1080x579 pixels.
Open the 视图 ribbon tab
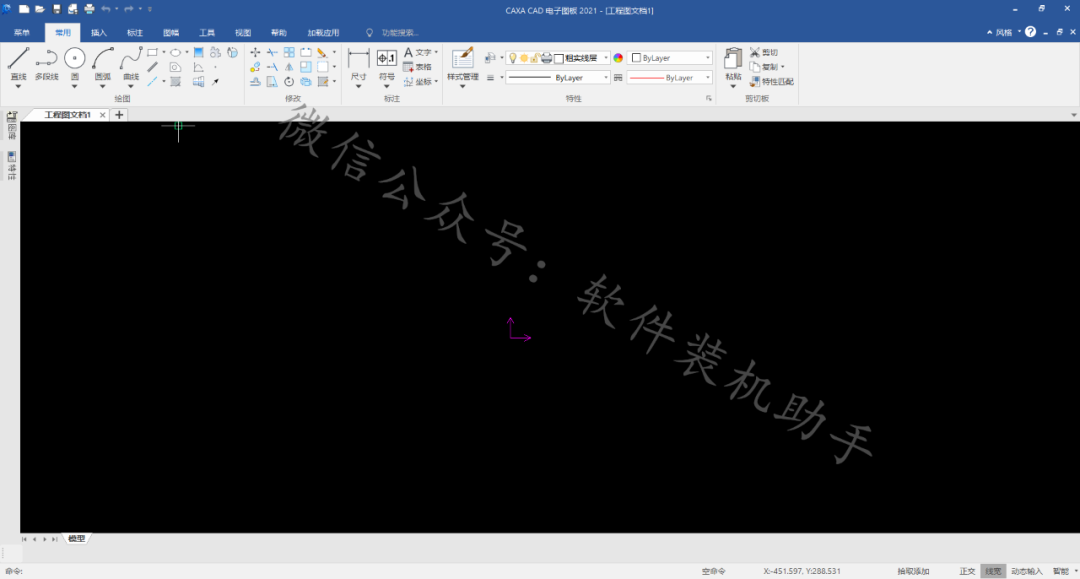click(x=242, y=32)
